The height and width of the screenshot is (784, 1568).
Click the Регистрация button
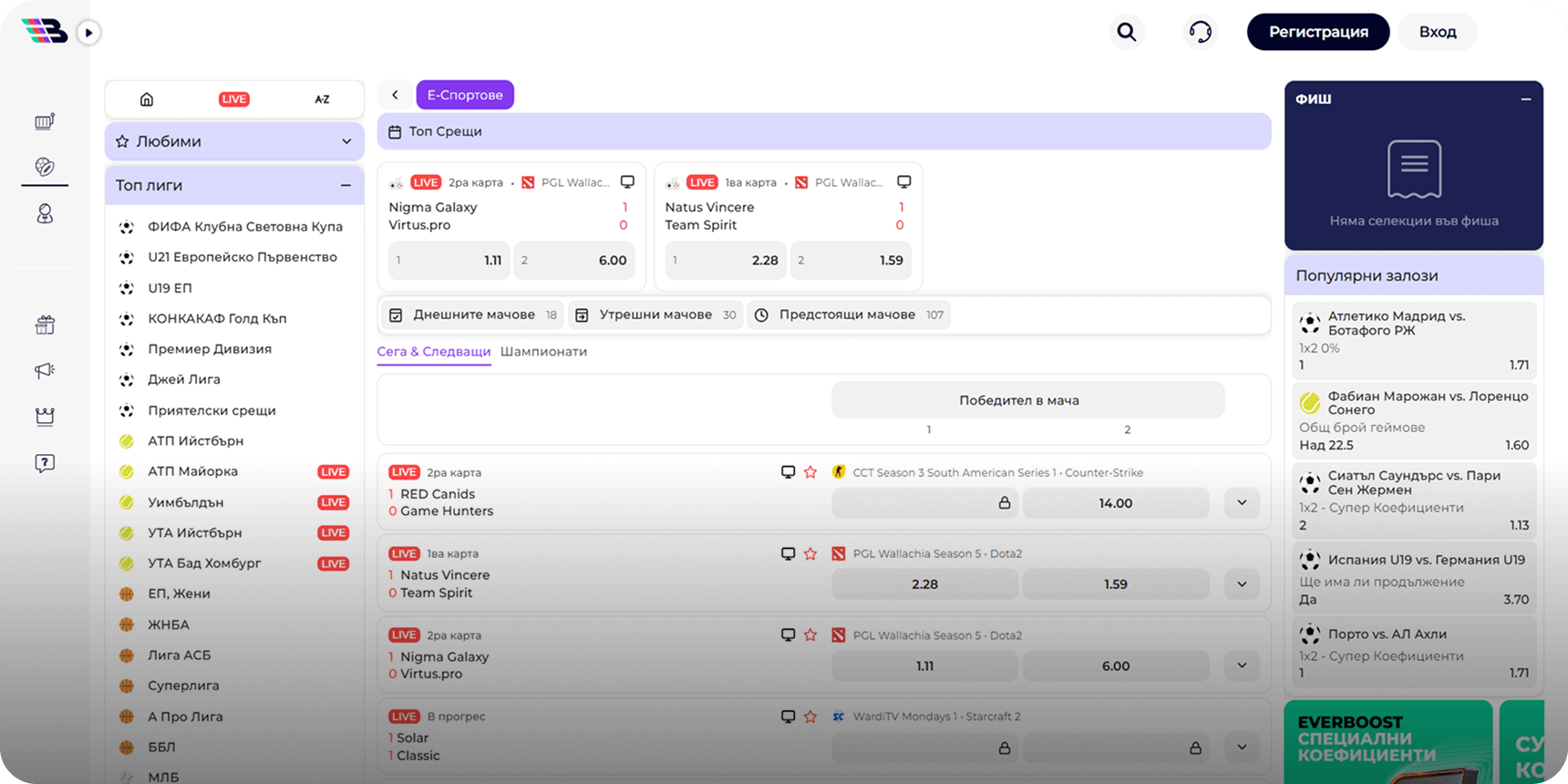point(1317,32)
